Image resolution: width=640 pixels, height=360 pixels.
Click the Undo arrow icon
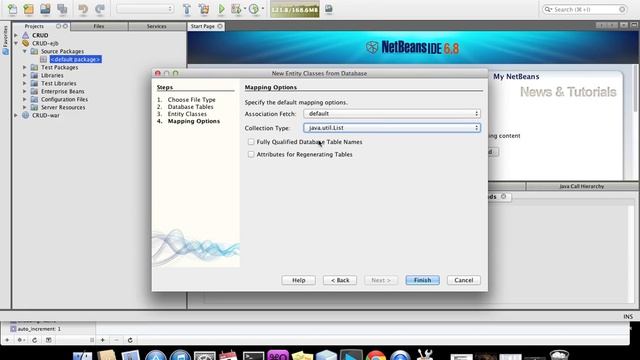point(83,9)
